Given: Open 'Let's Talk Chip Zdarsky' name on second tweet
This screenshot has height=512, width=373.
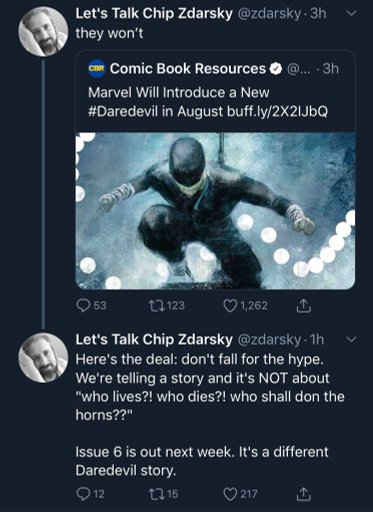Looking at the screenshot, I should pyautogui.click(x=154, y=340).
